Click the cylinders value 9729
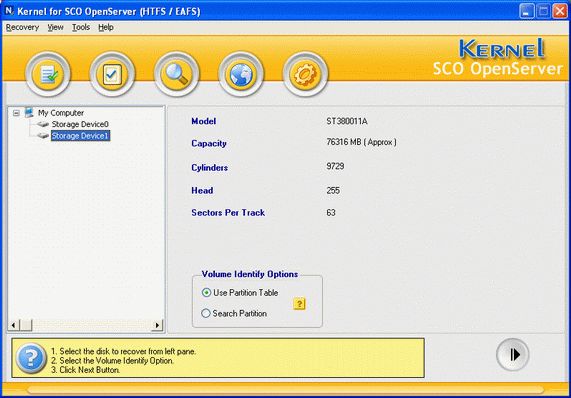 click(335, 166)
